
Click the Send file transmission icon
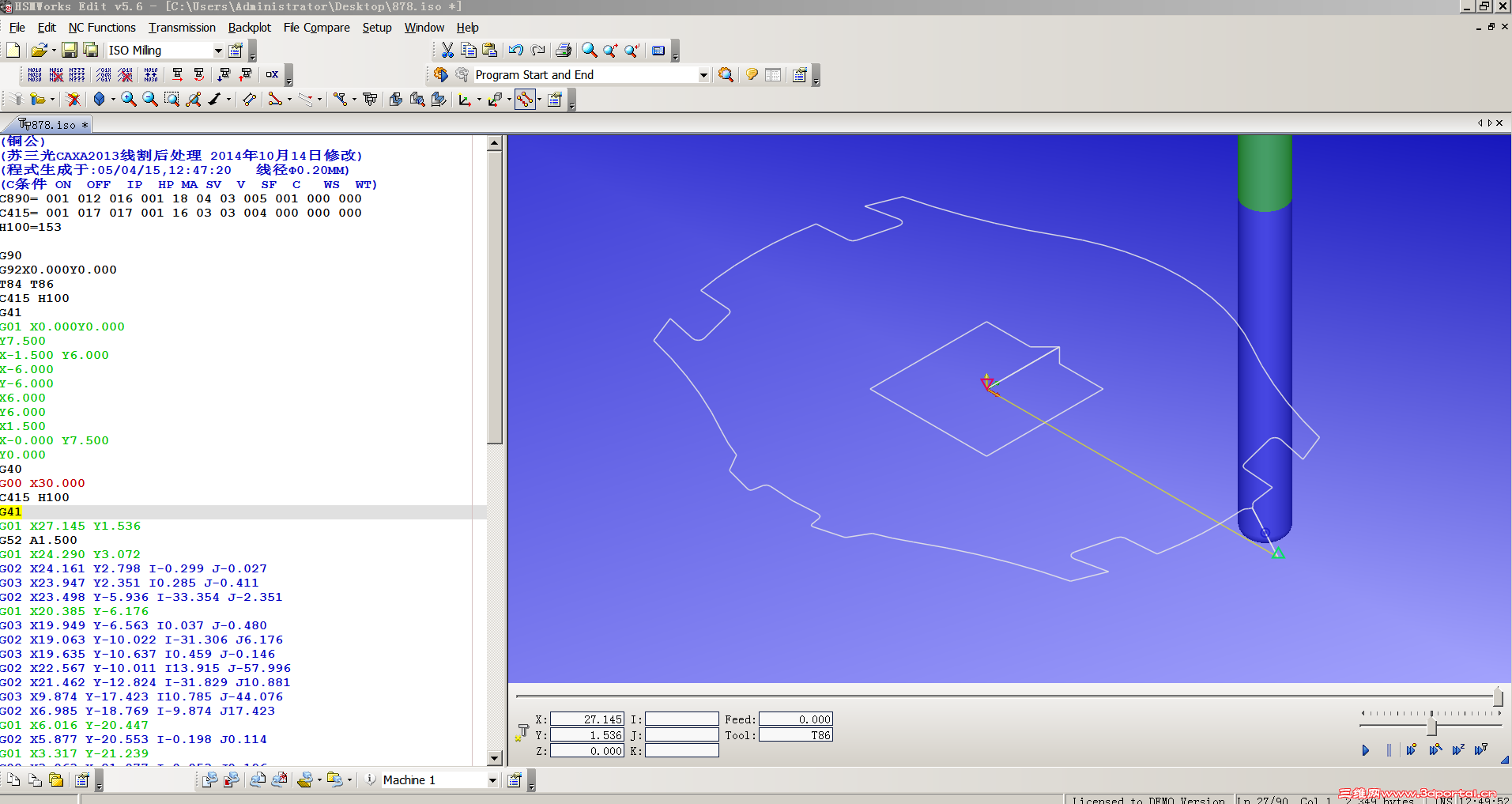coord(209,780)
